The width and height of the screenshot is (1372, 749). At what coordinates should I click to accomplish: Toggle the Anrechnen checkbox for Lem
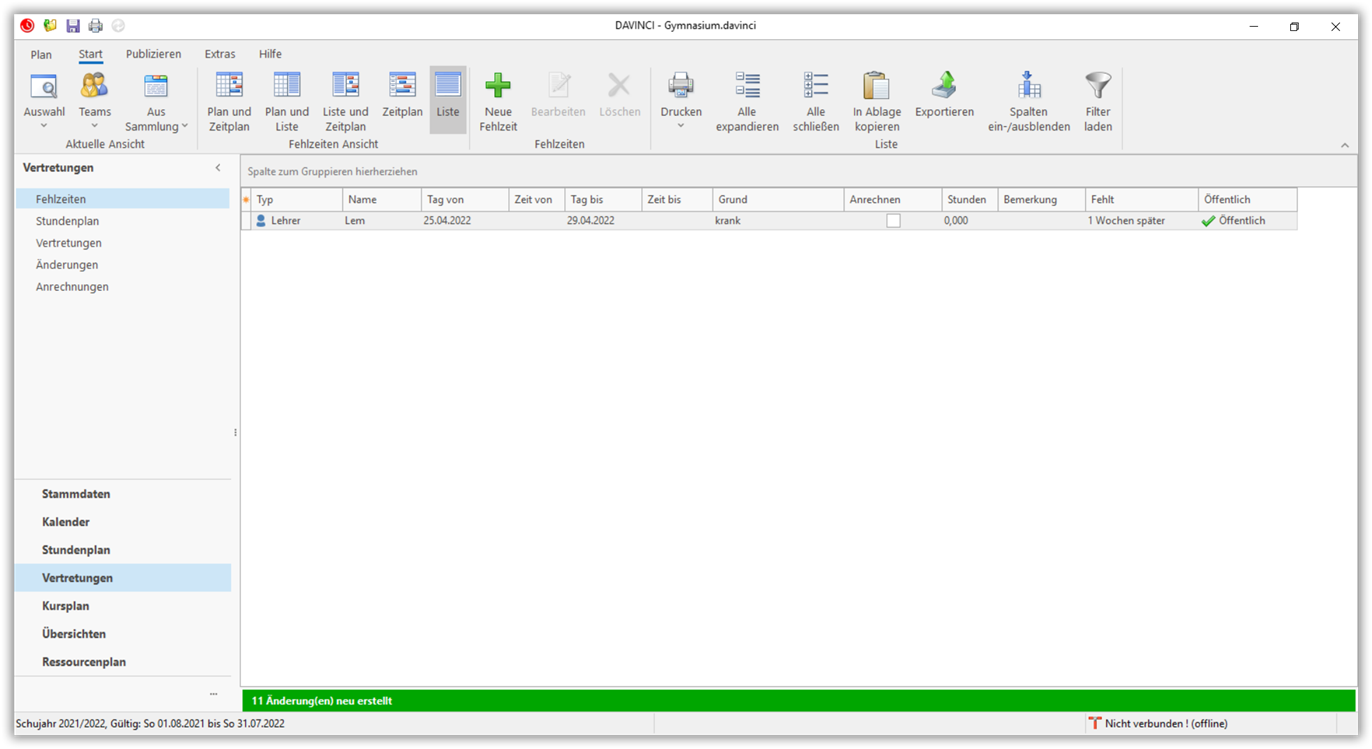pos(893,221)
